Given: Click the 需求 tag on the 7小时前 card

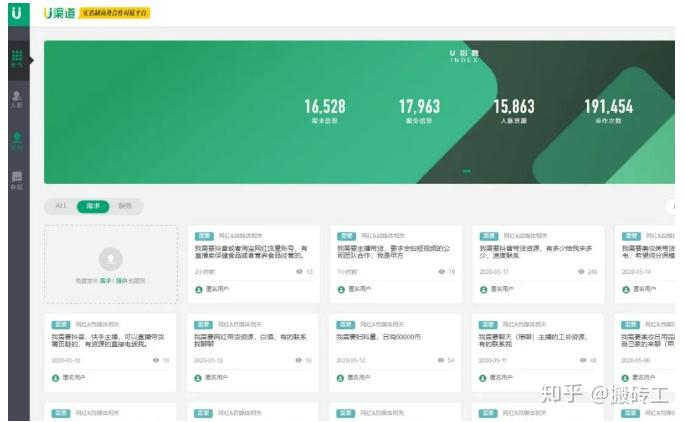Looking at the screenshot, I should [346, 236].
